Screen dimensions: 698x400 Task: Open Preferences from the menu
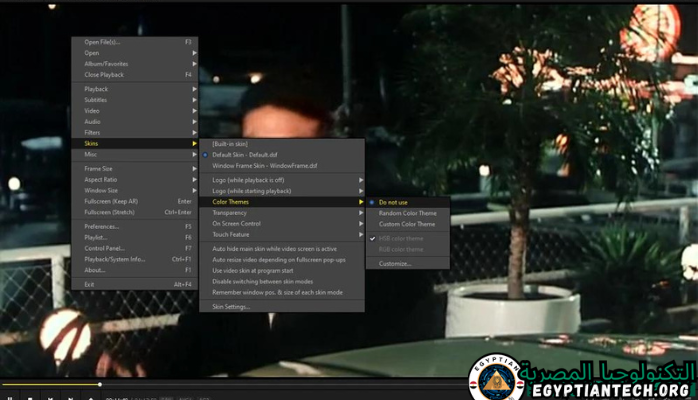point(101,226)
